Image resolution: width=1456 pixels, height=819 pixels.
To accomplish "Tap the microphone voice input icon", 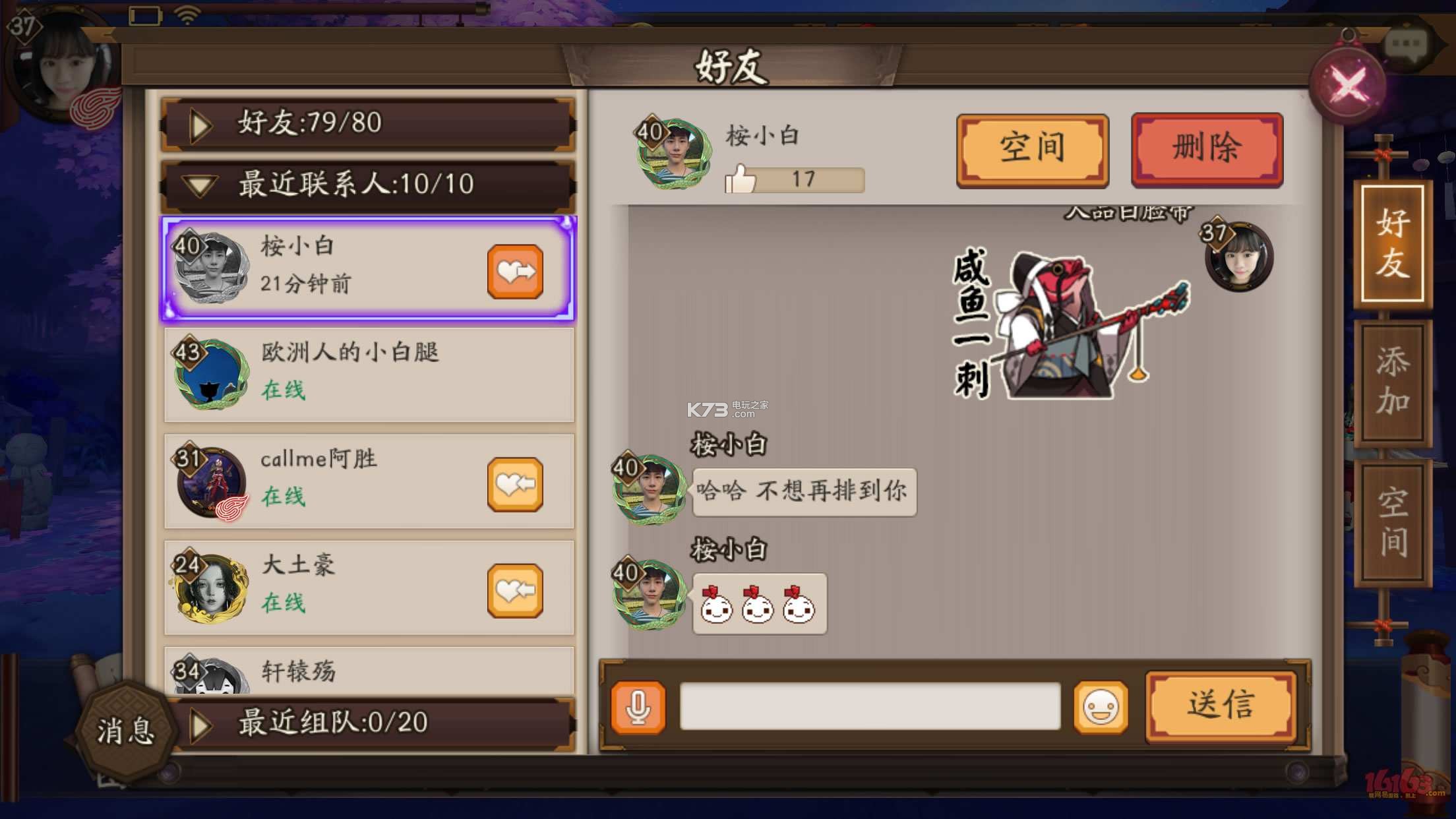I will (x=638, y=708).
